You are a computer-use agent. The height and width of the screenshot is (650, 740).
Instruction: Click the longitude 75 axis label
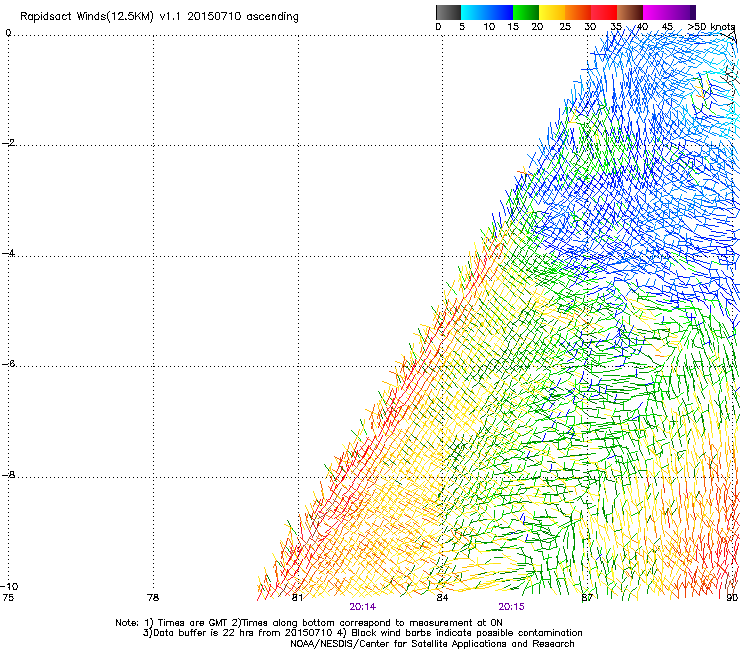pyautogui.click(x=8, y=598)
